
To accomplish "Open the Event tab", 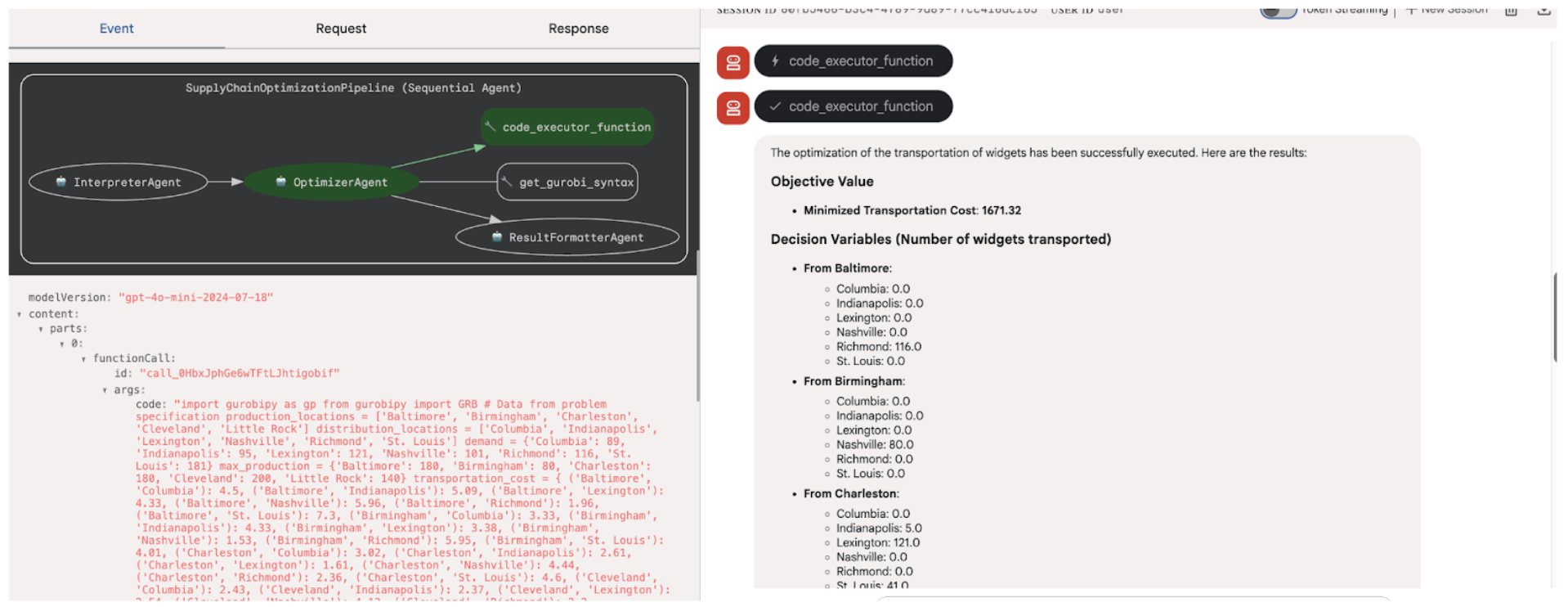I will 116,29.
